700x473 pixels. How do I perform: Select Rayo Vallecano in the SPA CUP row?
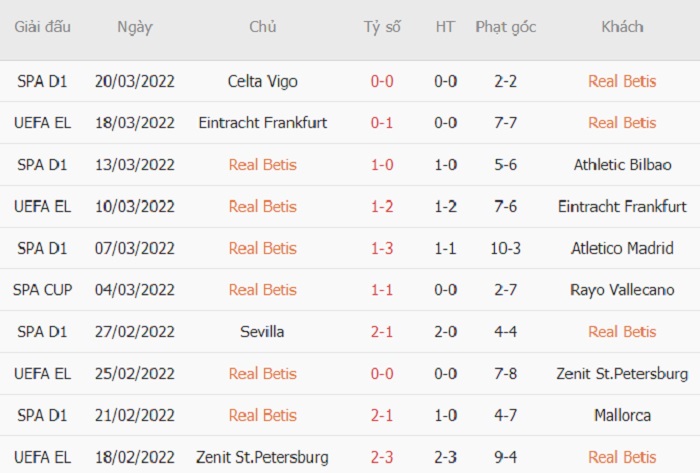[x=622, y=290]
